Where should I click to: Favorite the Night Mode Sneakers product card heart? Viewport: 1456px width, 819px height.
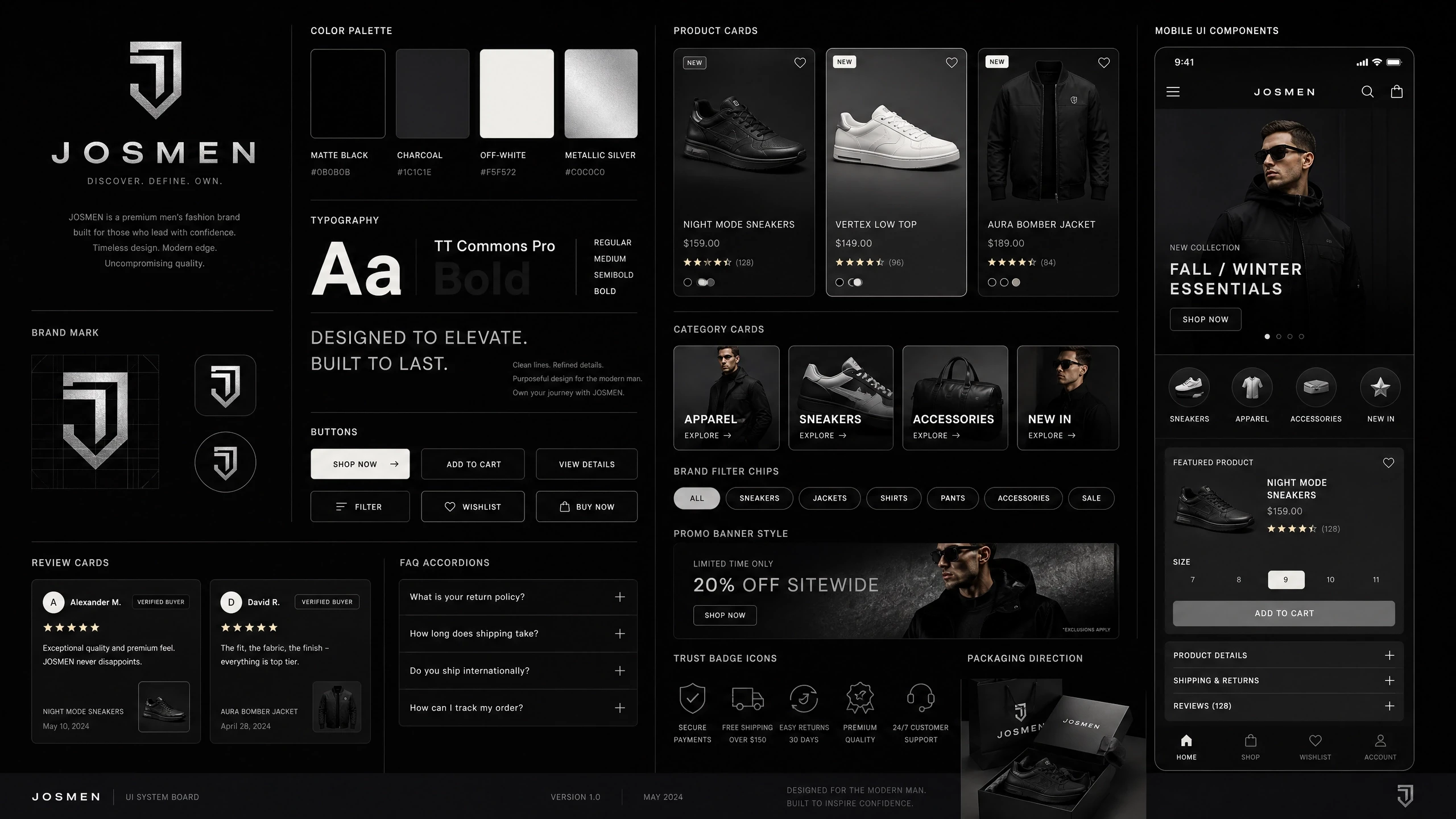coord(800,63)
